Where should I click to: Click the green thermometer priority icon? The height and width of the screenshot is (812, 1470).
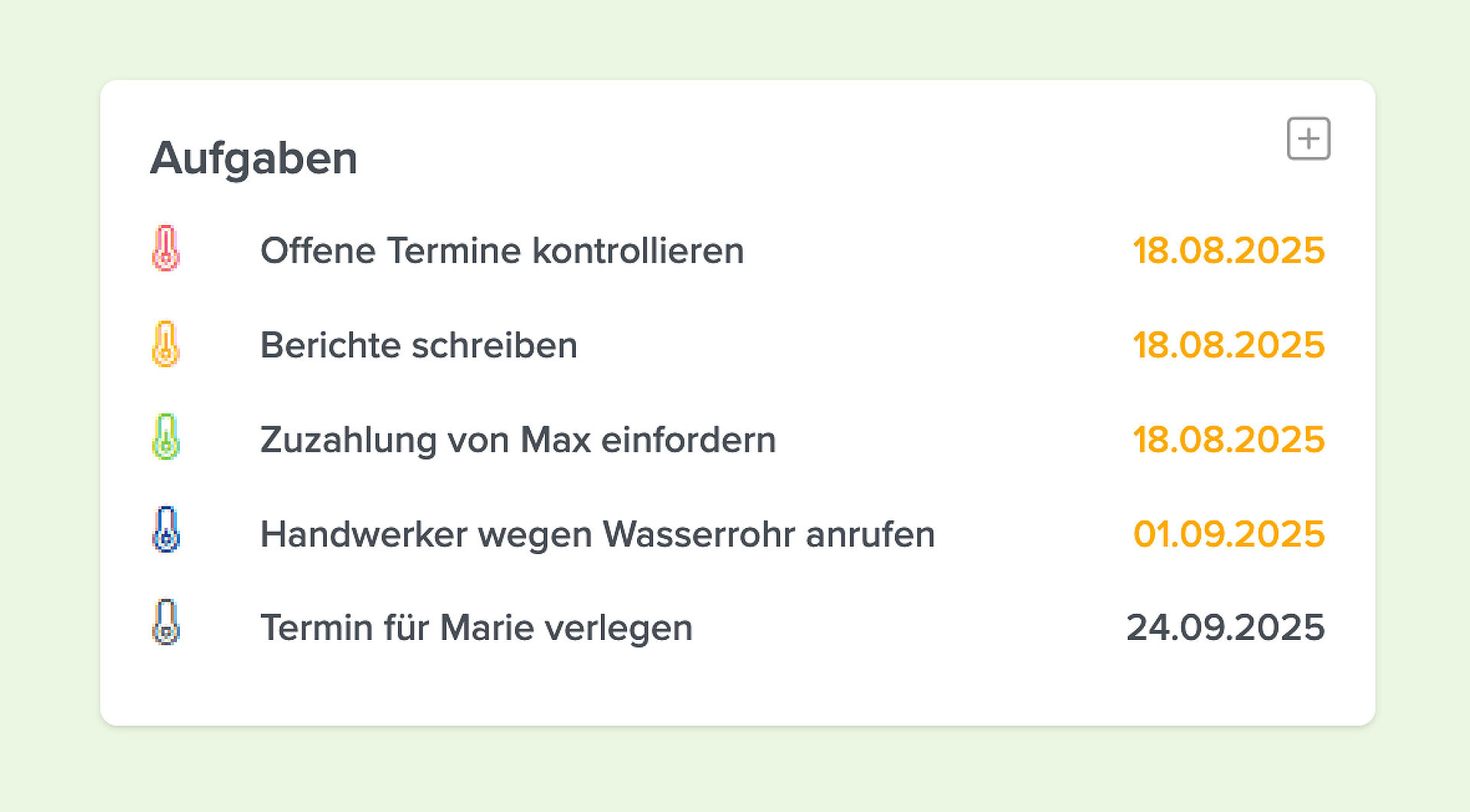(x=165, y=437)
